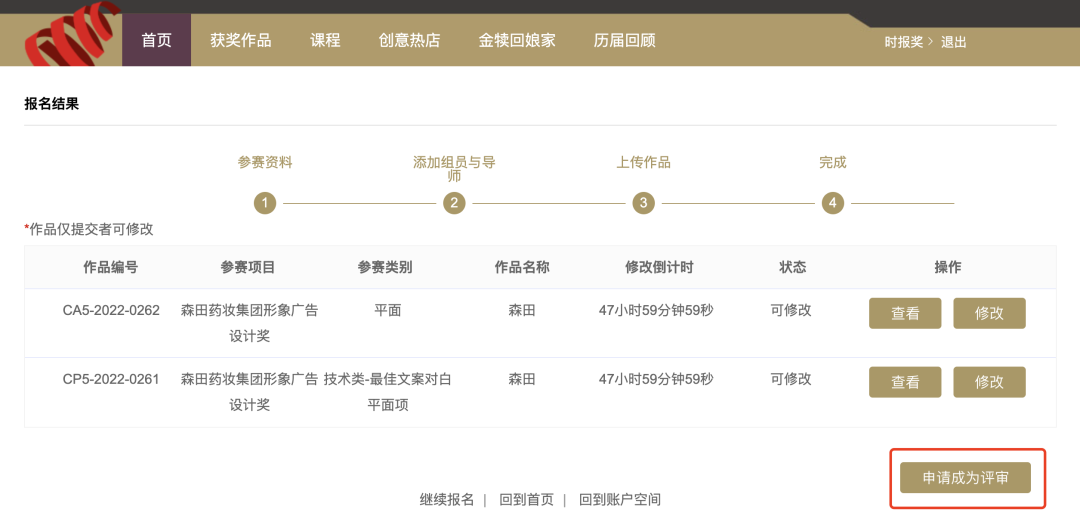Image resolution: width=1080 pixels, height=531 pixels.
Task: Click step 2 circle 添加组员与导师
Action: click(x=454, y=203)
